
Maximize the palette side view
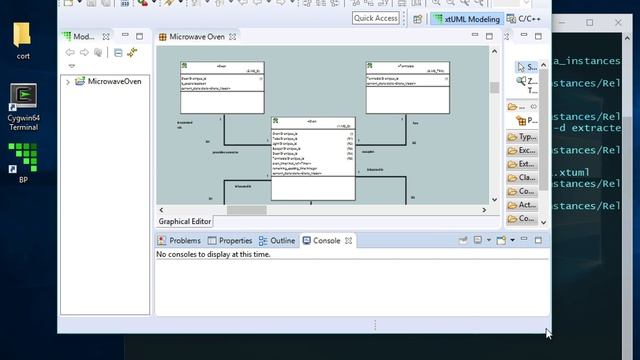coord(538,36)
